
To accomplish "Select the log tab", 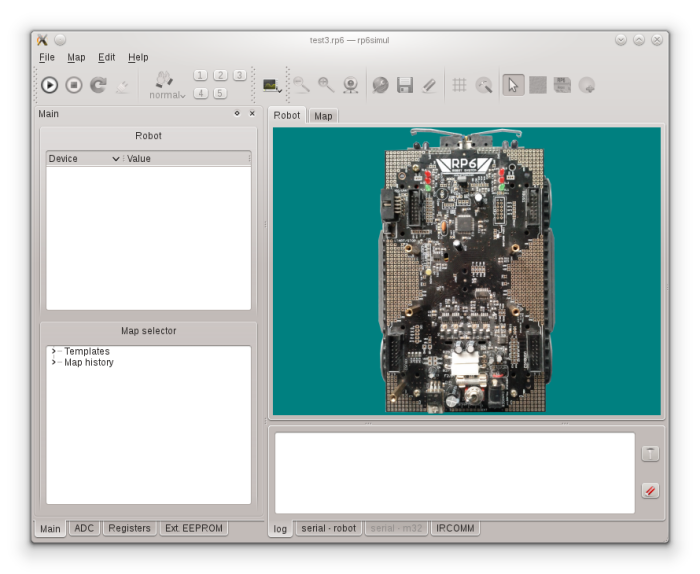I will pos(280,529).
